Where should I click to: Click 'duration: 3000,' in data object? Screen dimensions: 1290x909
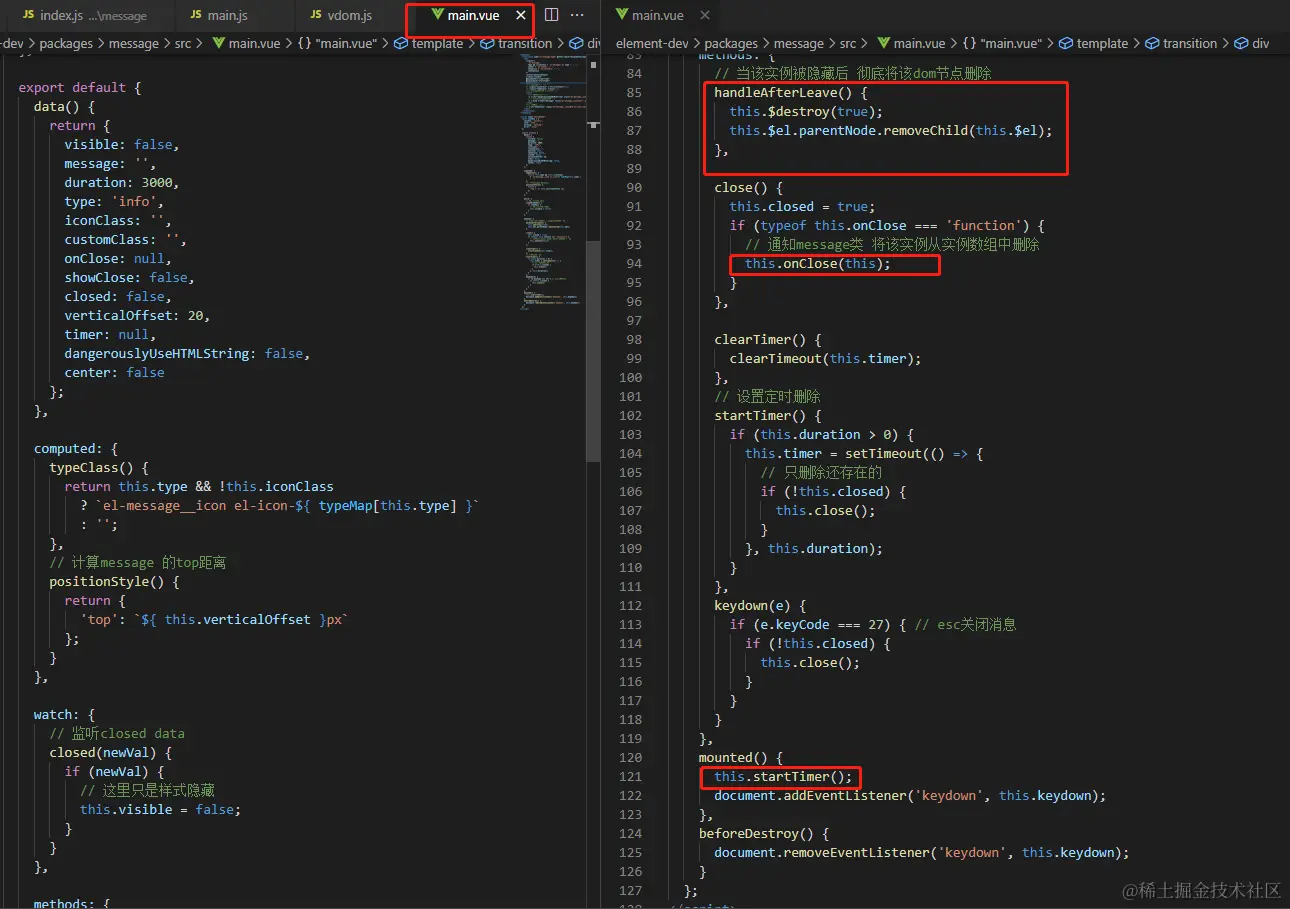122,183
